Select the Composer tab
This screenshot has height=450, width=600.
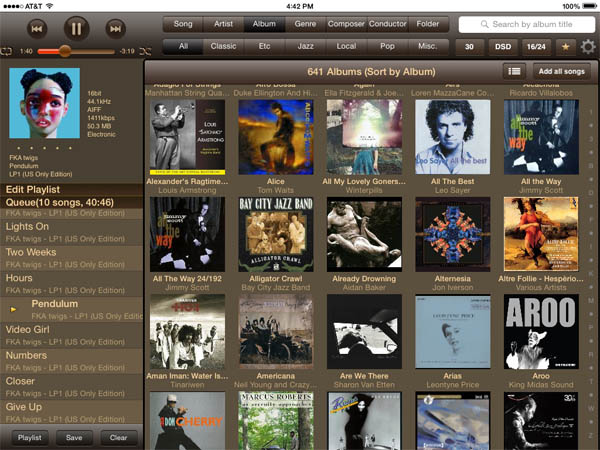click(346, 24)
